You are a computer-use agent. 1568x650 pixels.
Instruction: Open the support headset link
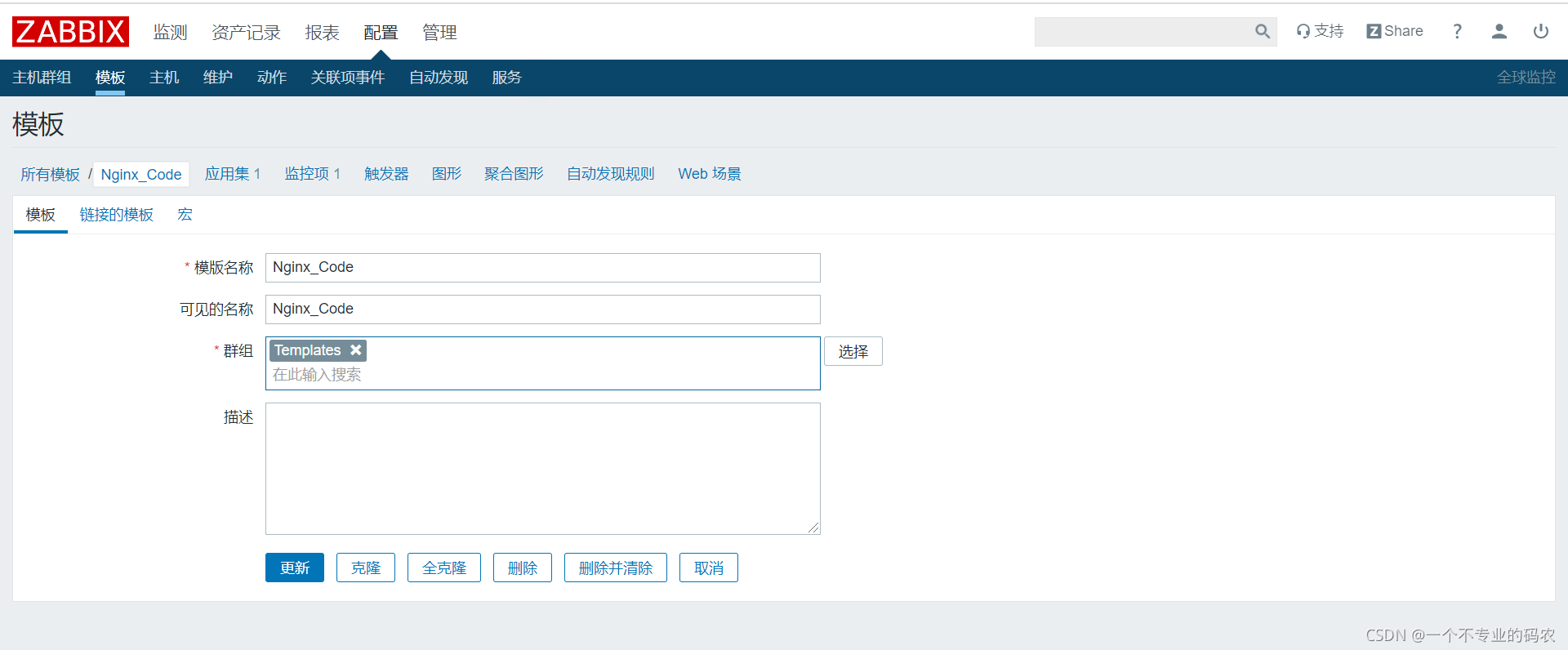click(x=1320, y=31)
